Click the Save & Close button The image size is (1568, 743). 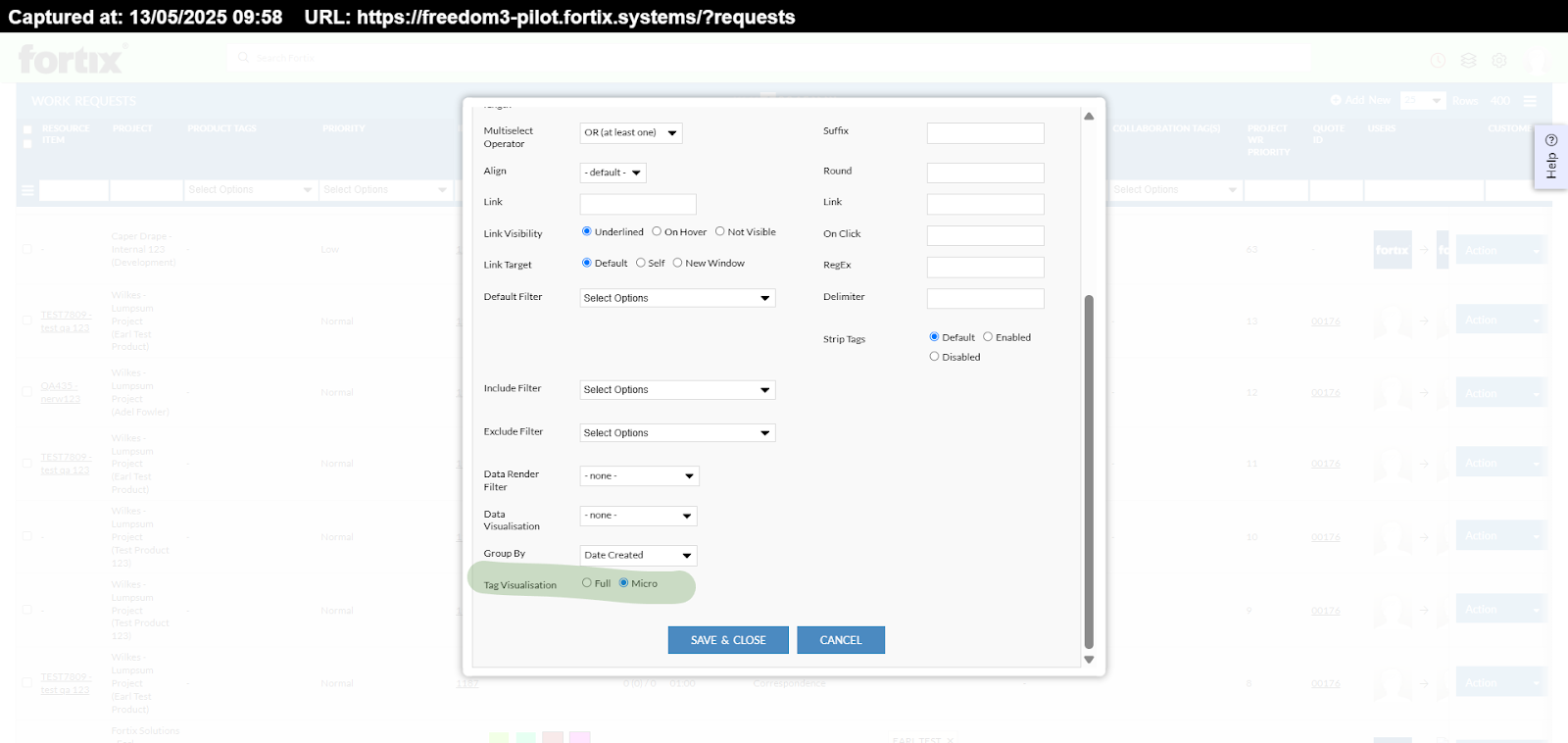tap(728, 640)
